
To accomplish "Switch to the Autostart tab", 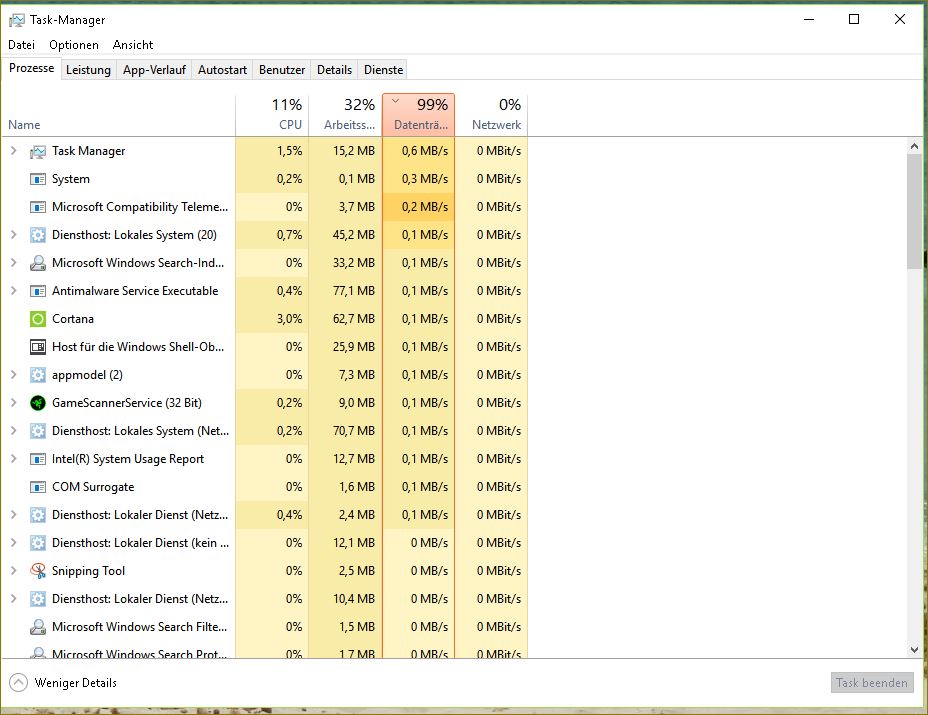I will pos(223,70).
